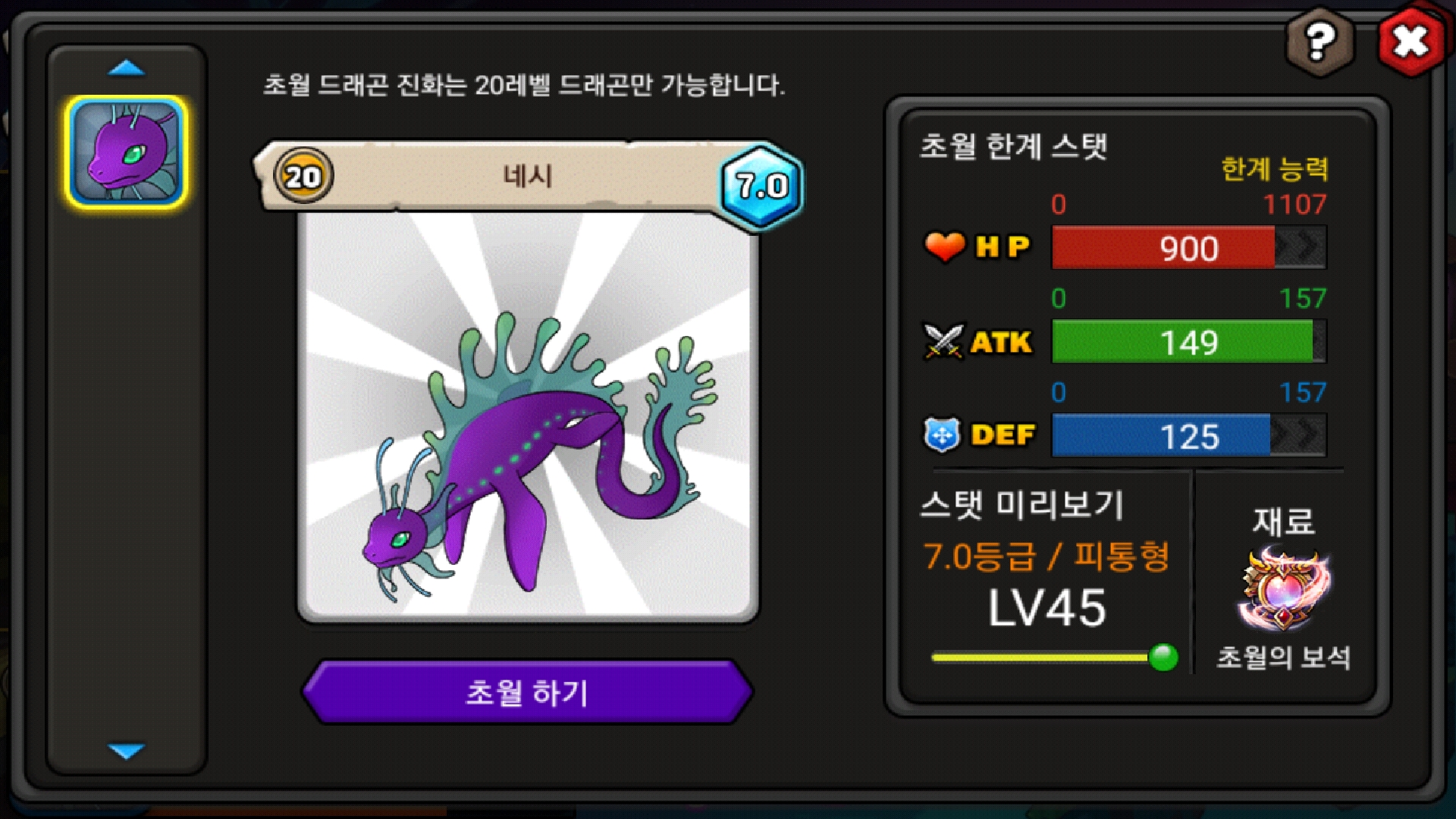The width and height of the screenshot is (1456, 819).
Task: Close the transcendence window with red X
Action: coord(1411,42)
